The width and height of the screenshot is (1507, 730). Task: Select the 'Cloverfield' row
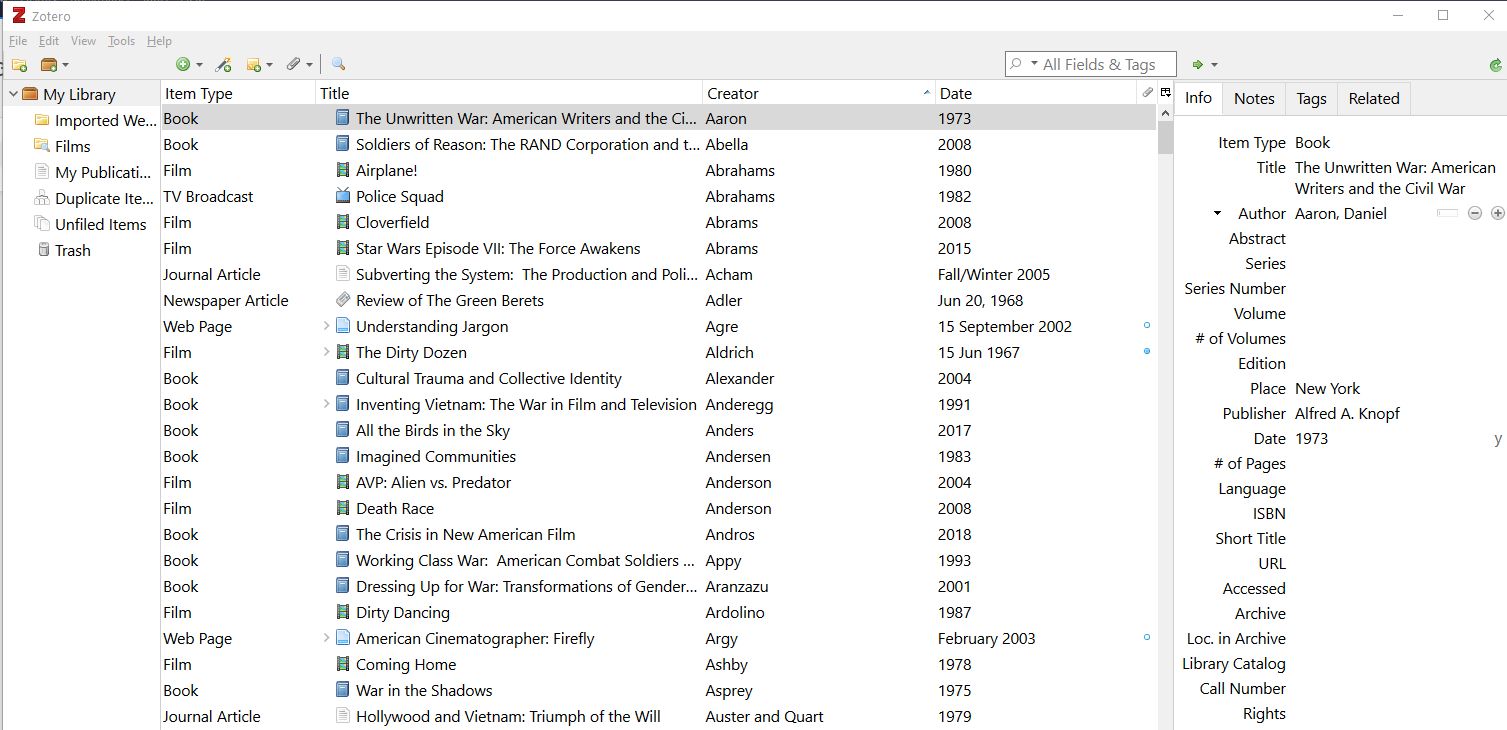point(658,222)
